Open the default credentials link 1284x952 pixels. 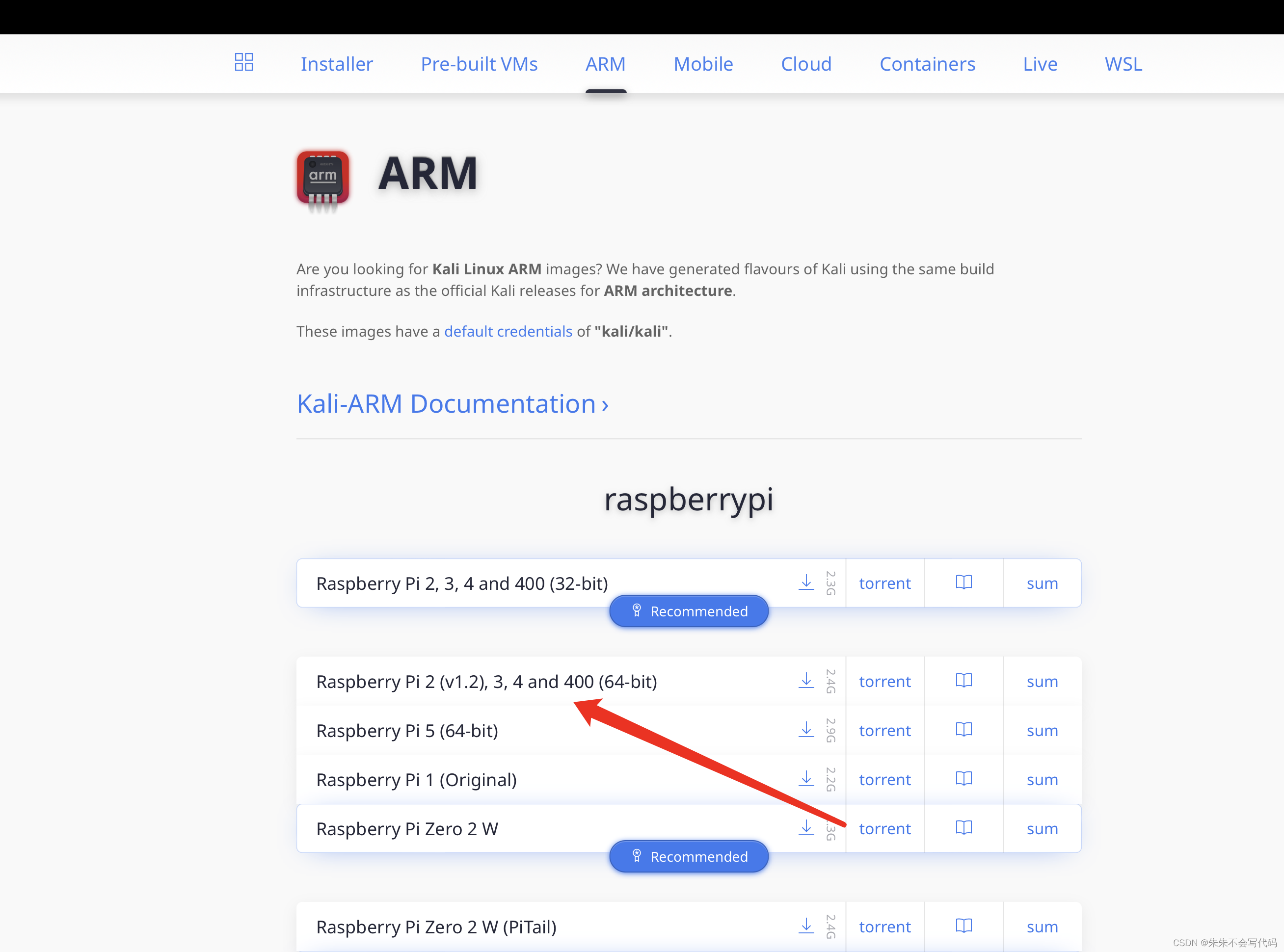click(508, 331)
